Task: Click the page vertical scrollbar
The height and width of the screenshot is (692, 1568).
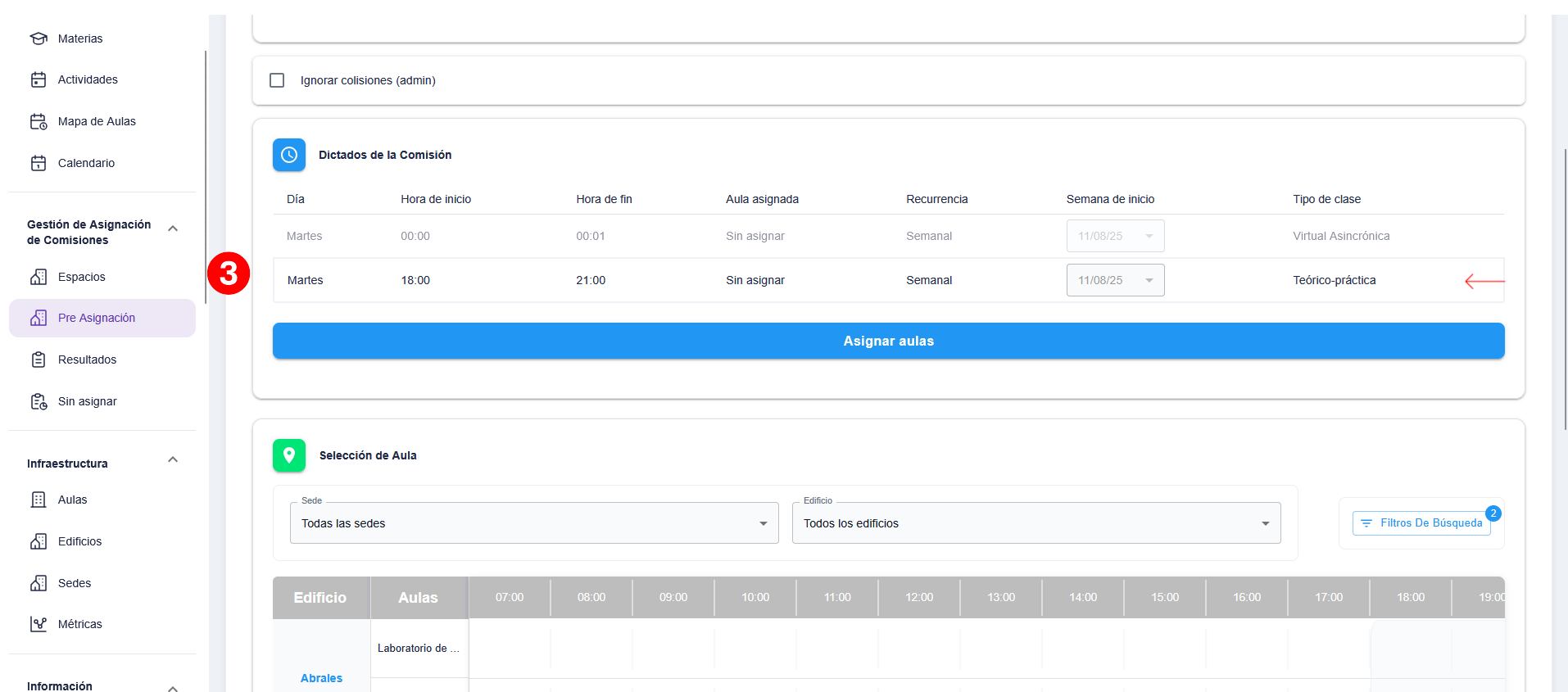Action: (1566, 289)
